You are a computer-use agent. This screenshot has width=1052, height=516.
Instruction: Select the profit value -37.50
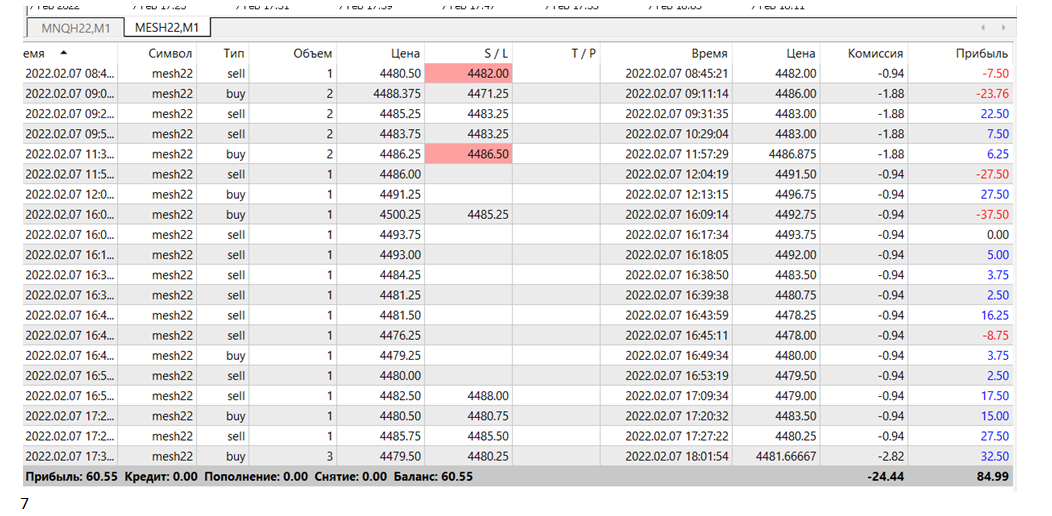point(992,215)
